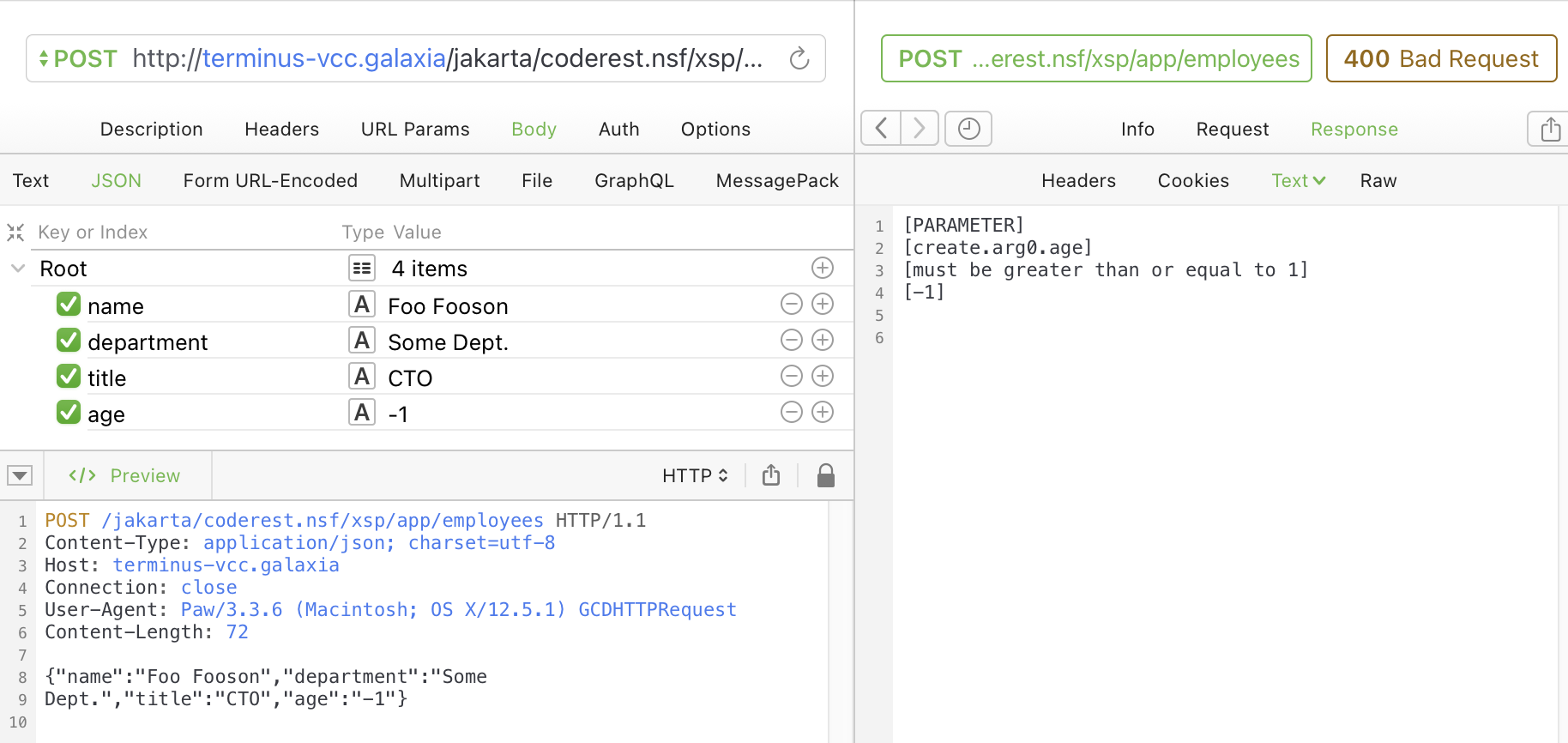1568x743 pixels.
Task: Toggle the title field checkbox
Action: [x=69, y=377]
